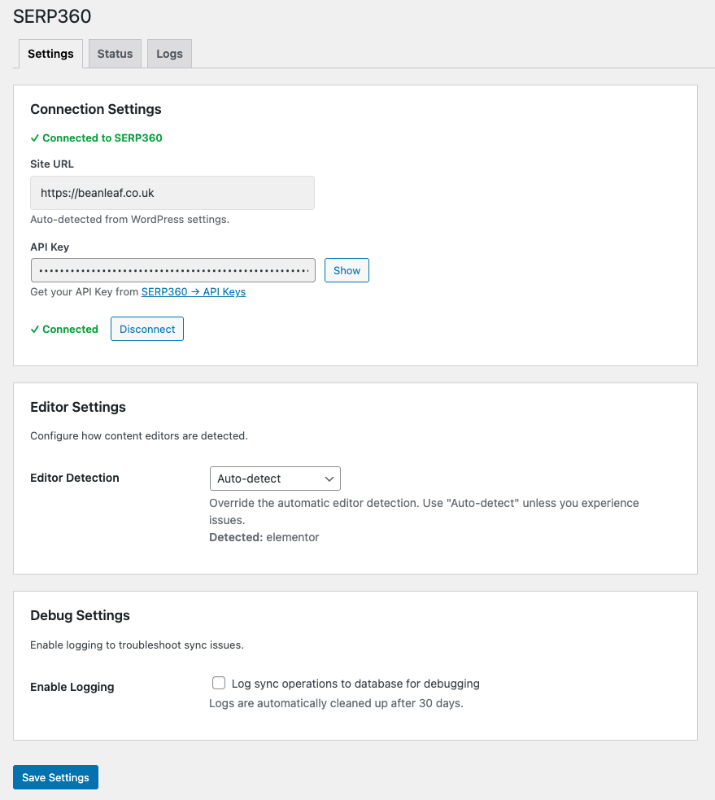
Task: Select the Settings tab
Action: pyautogui.click(x=51, y=54)
